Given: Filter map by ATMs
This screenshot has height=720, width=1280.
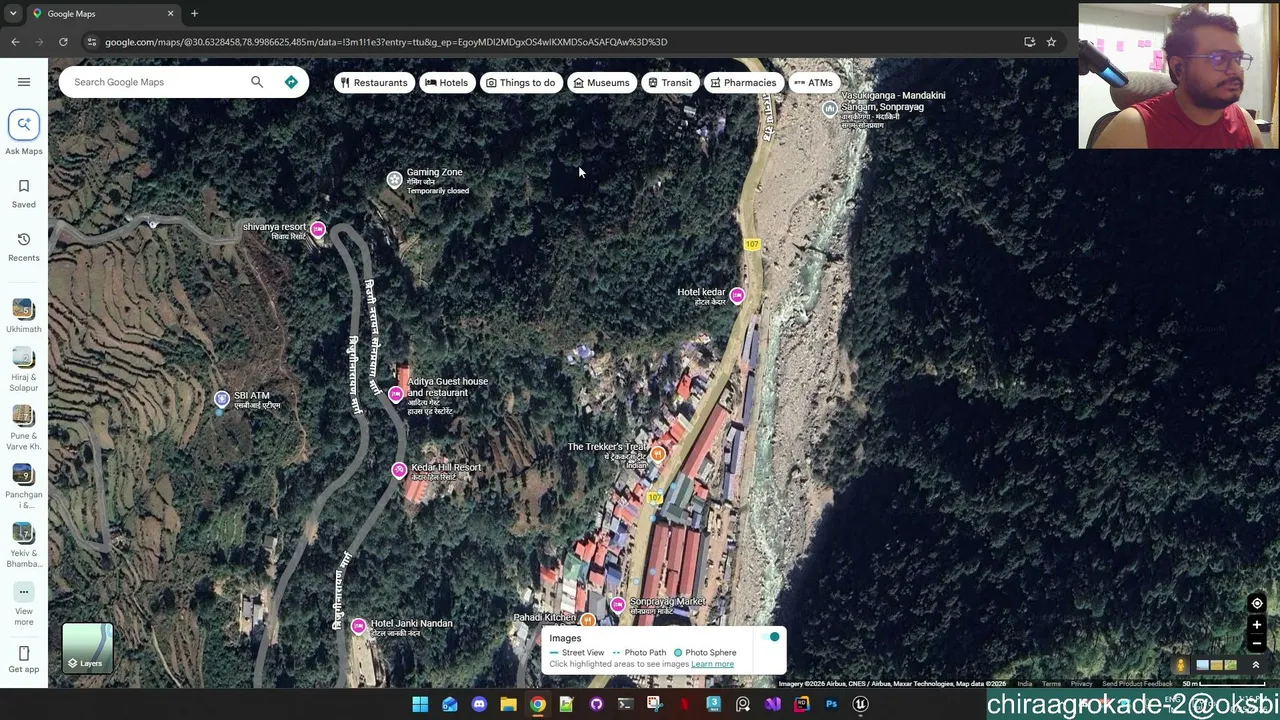Looking at the screenshot, I should (813, 83).
